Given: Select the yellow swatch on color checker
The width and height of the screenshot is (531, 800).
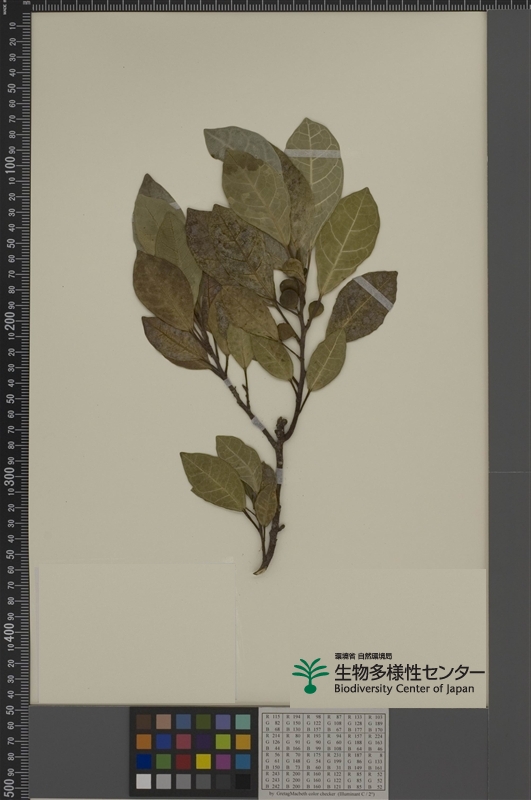Looking at the screenshot, I should click(204, 761).
